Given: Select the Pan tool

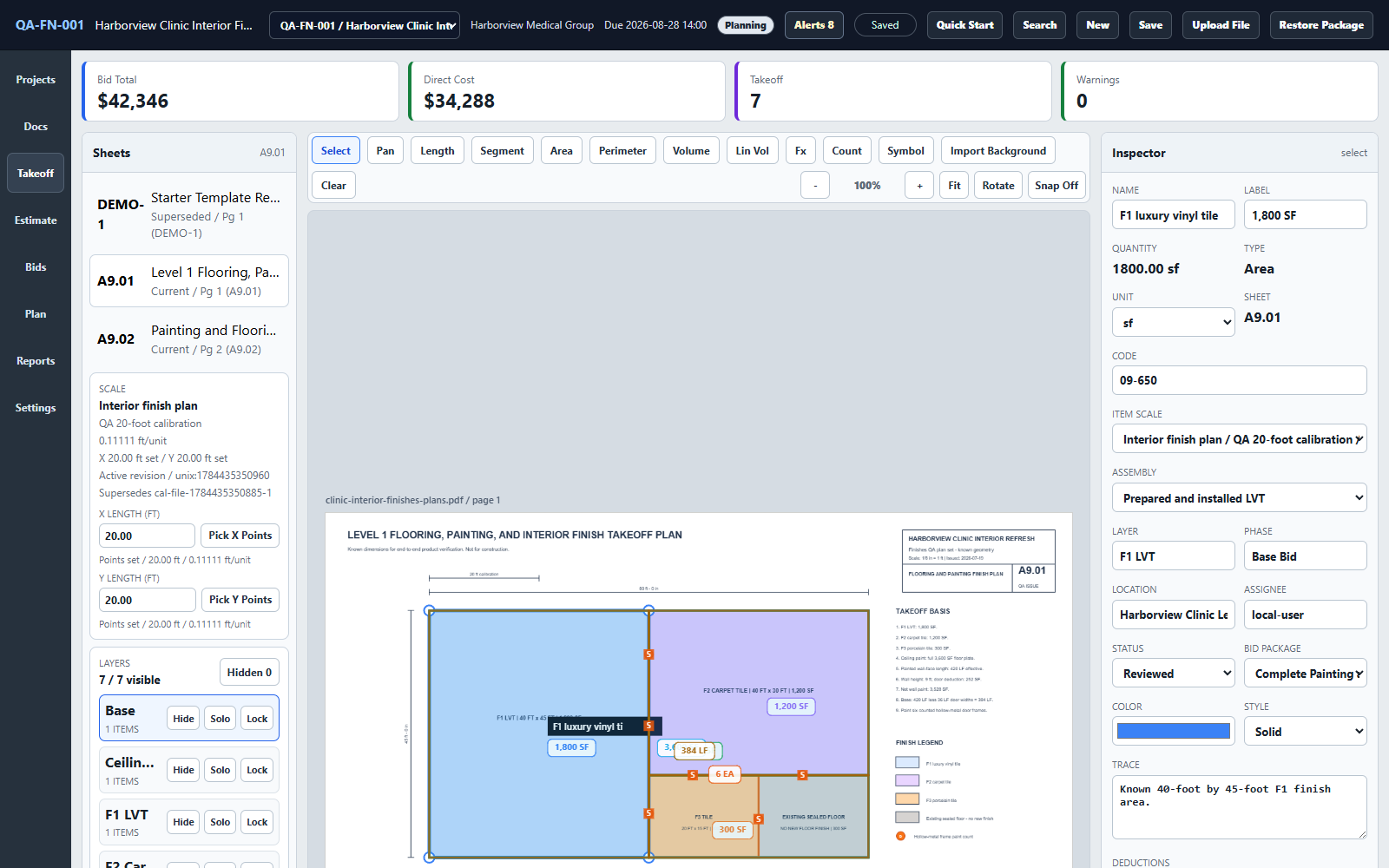Looking at the screenshot, I should pos(385,151).
